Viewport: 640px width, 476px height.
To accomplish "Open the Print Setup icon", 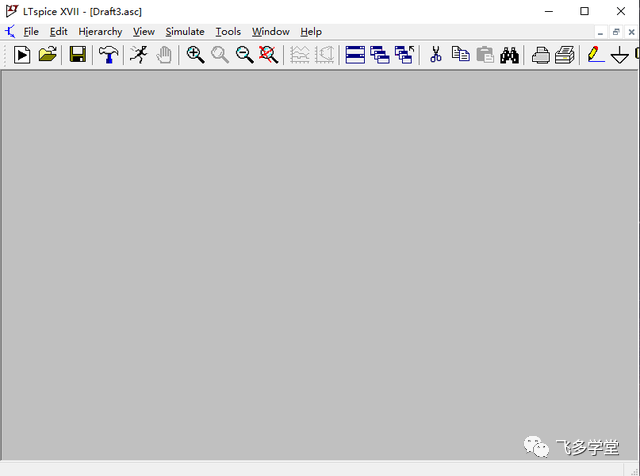I will coord(565,55).
